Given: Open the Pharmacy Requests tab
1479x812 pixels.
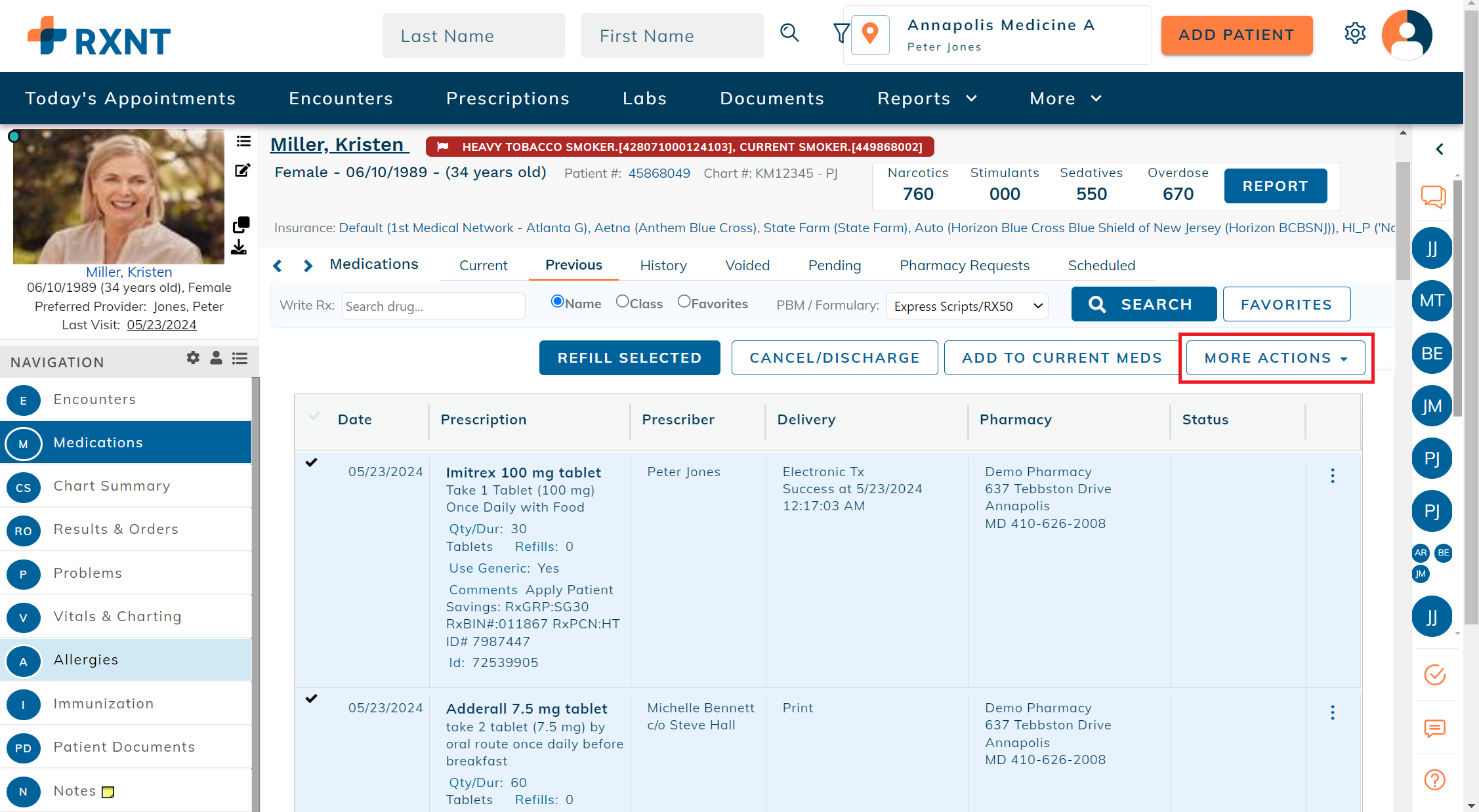Looking at the screenshot, I should pos(965,266).
